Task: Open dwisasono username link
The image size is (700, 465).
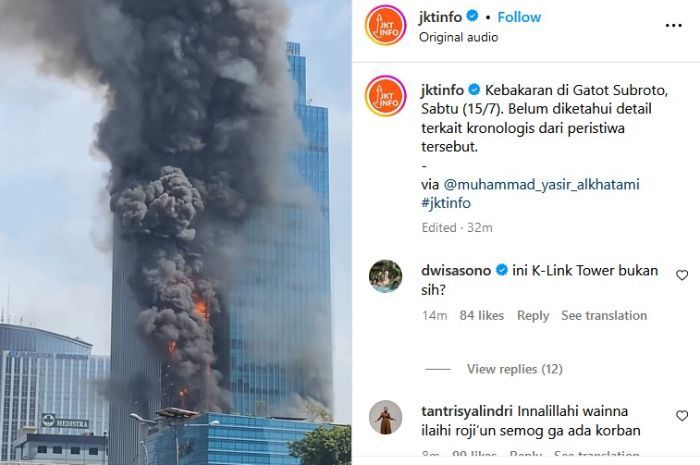Action: (456, 270)
